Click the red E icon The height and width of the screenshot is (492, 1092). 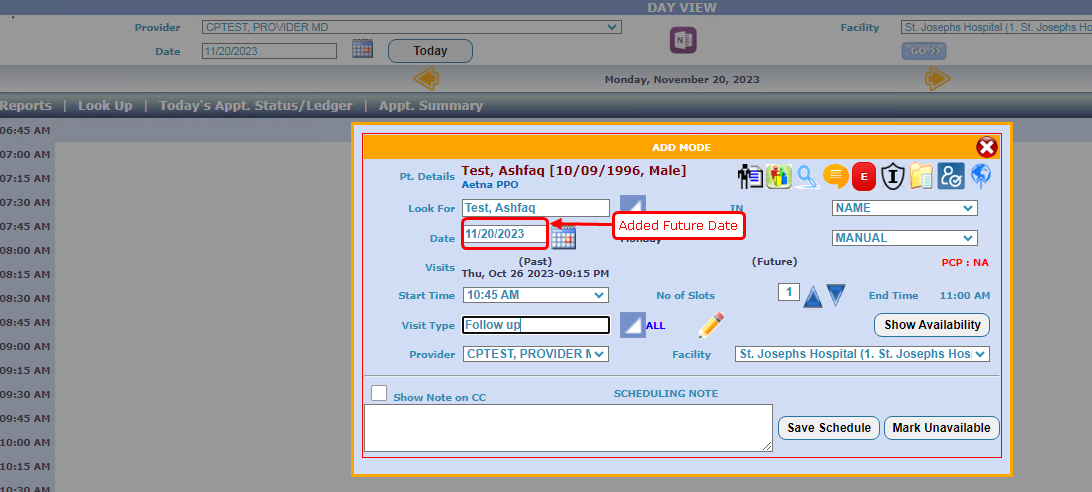click(x=864, y=176)
